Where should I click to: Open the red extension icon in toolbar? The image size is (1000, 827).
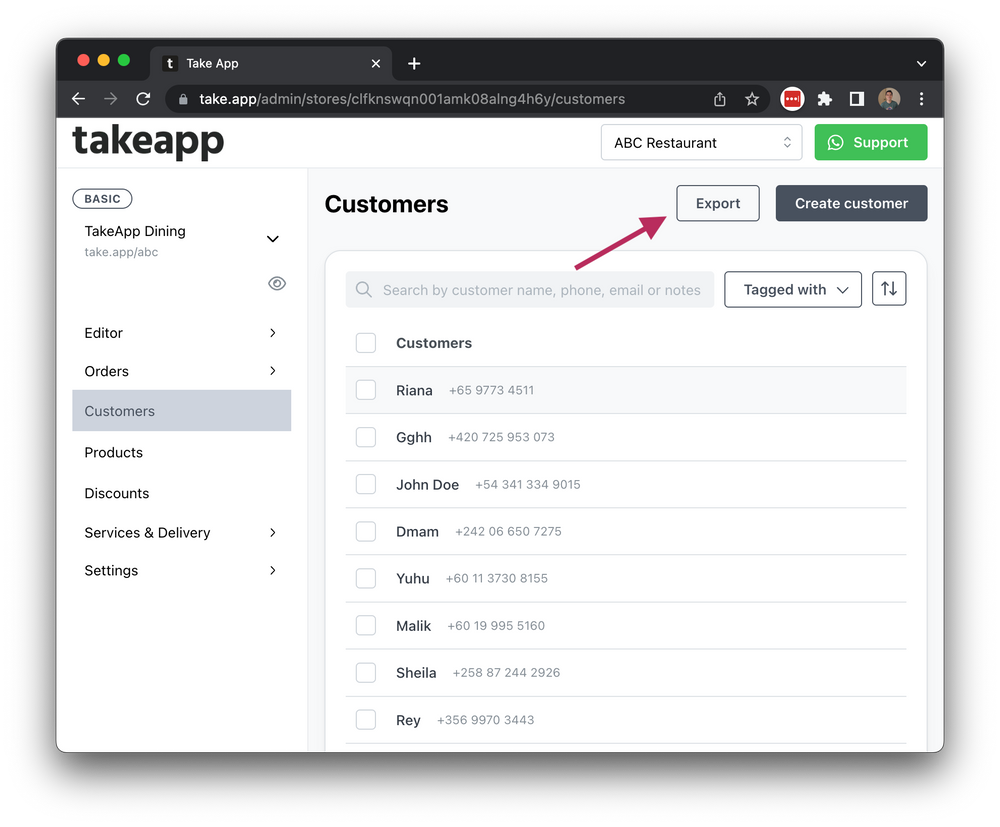[792, 99]
